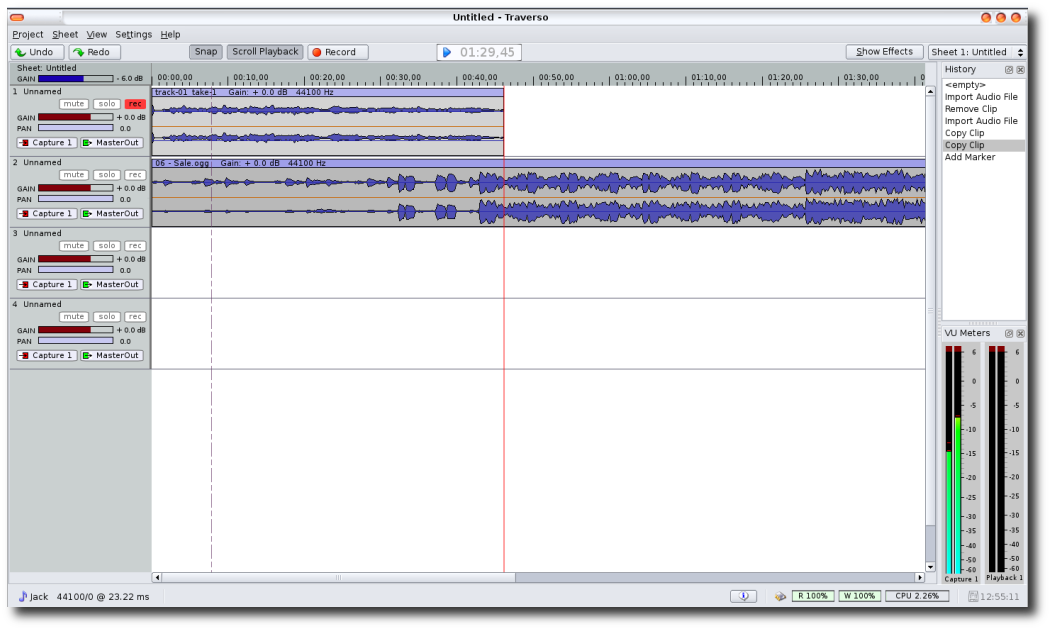Click the Undo button with green arrow

(37, 52)
